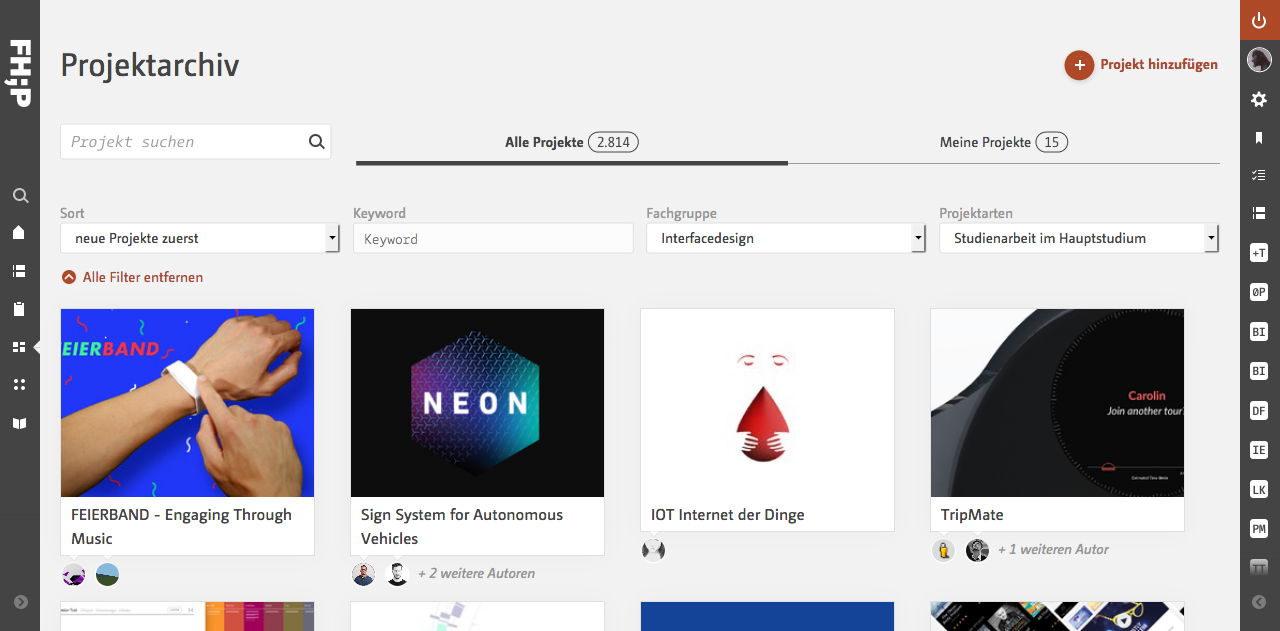Click the search magnifier in Projekt suchen field
The height and width of the screenshot is (631, 1280).
coord(317,142)
